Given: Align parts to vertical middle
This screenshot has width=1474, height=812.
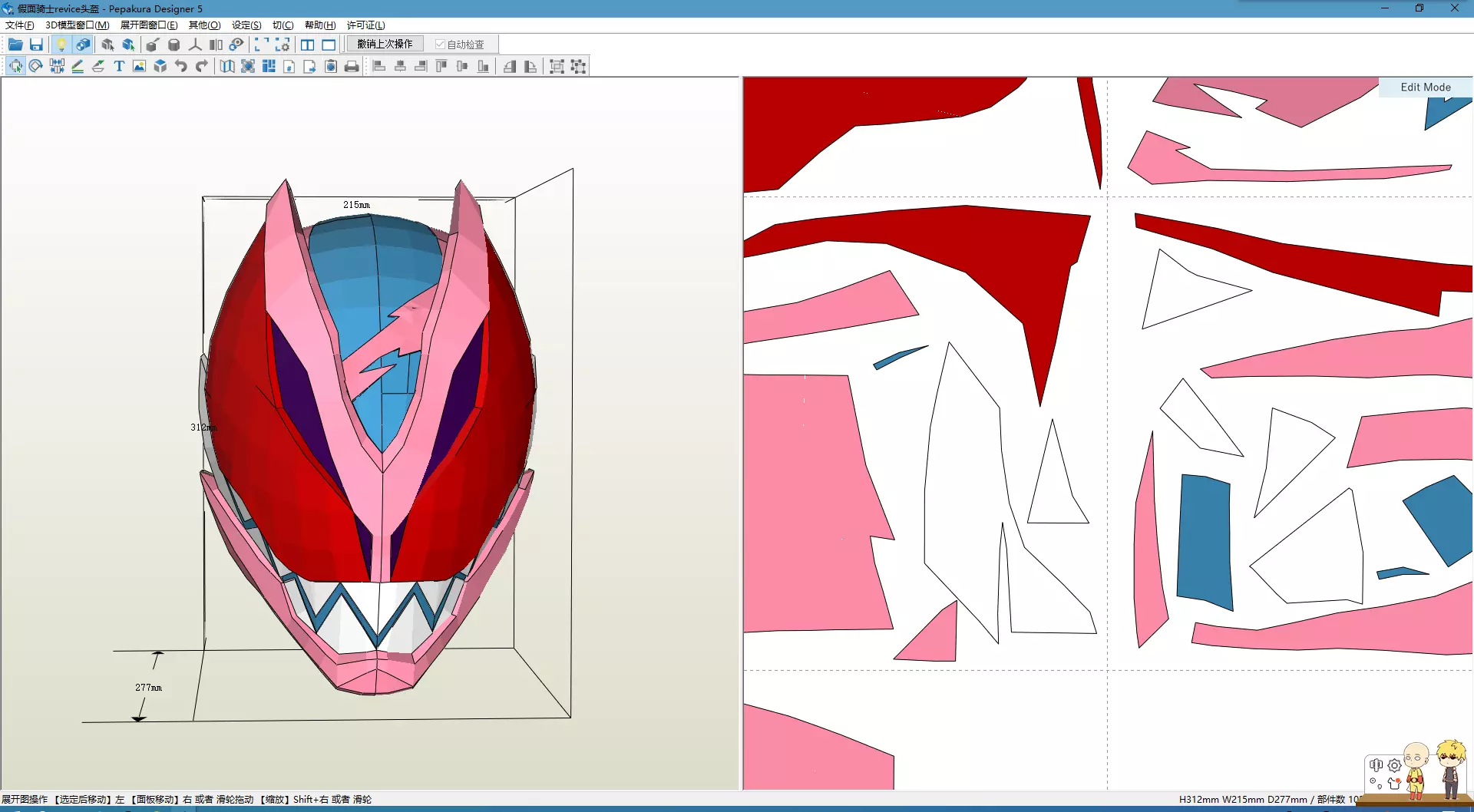Looking at the screenshot, I should (462, 66).
